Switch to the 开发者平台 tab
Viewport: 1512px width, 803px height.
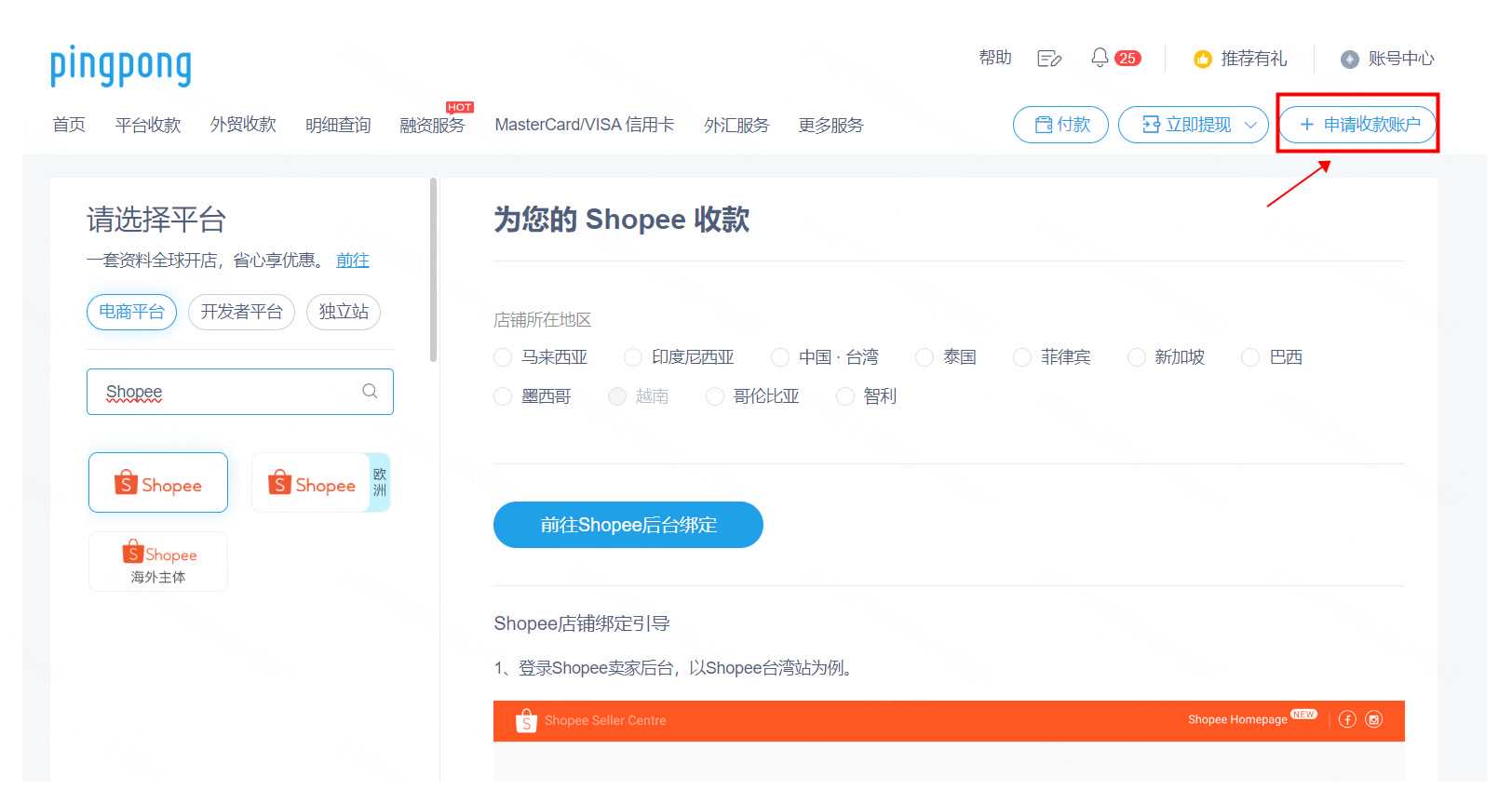(x=241, y=312)
